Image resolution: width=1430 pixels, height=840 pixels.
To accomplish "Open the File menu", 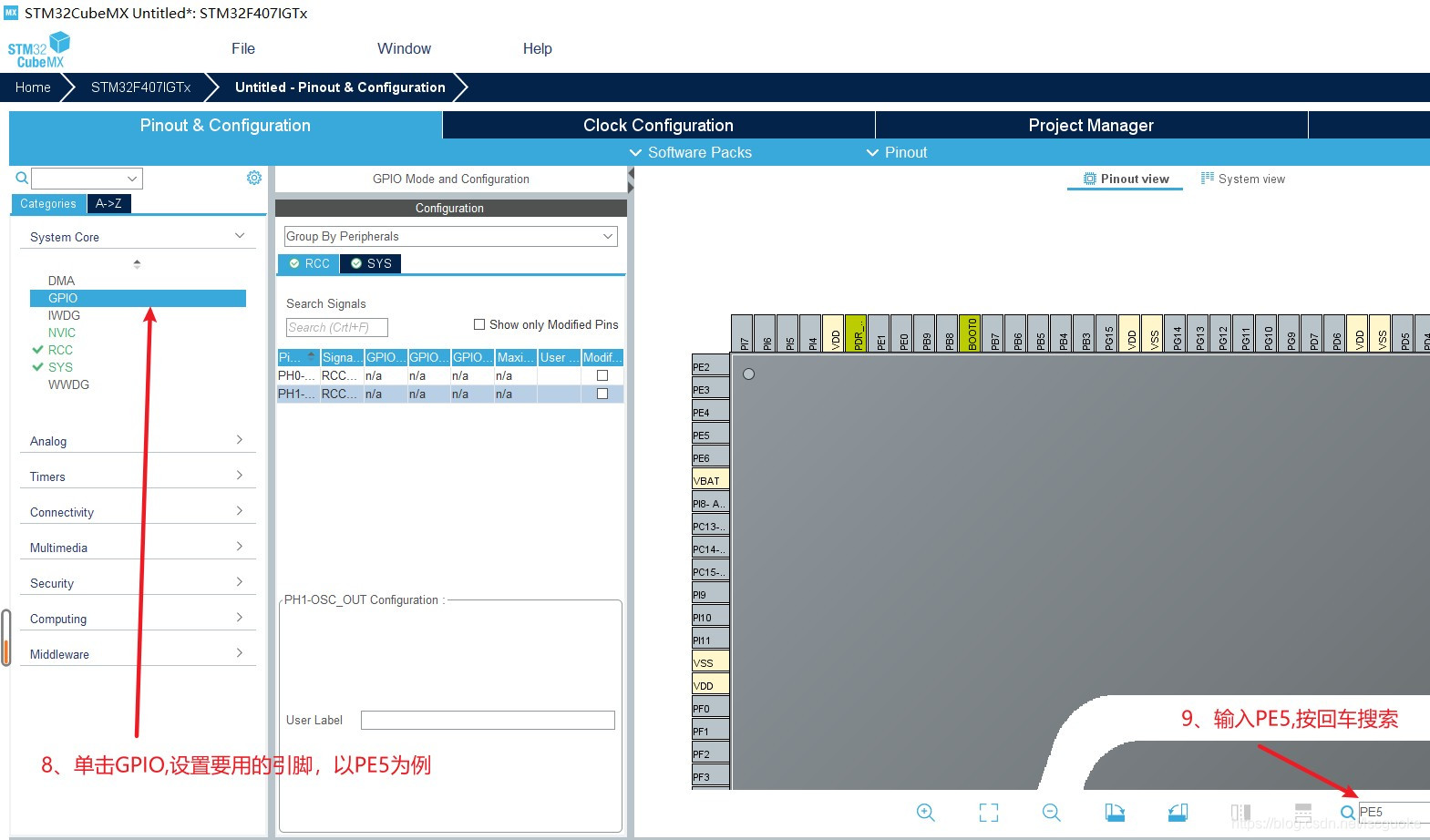I will click(x=243, y=48).
